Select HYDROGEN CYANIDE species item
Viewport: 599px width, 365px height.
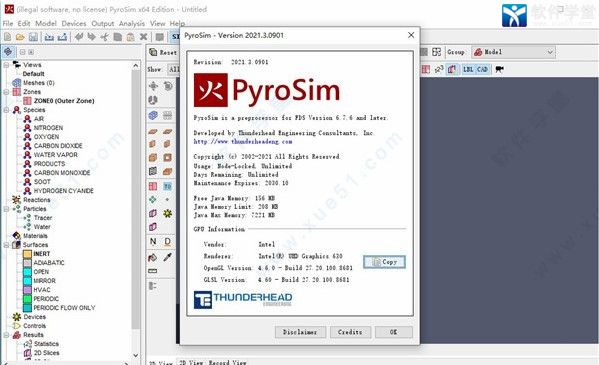pos(63,191)
